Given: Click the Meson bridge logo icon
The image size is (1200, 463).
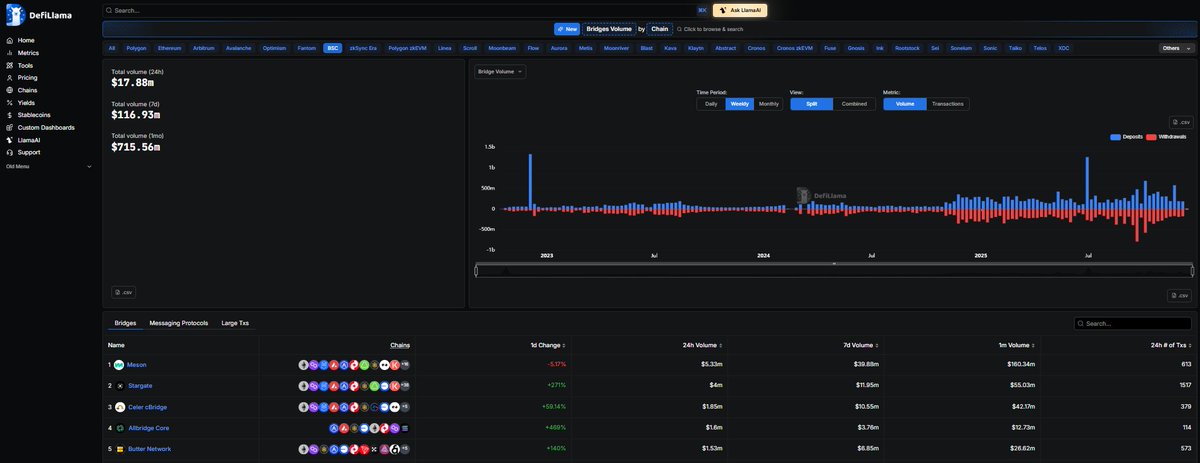Looking at the screenshot, I should 119,364.
